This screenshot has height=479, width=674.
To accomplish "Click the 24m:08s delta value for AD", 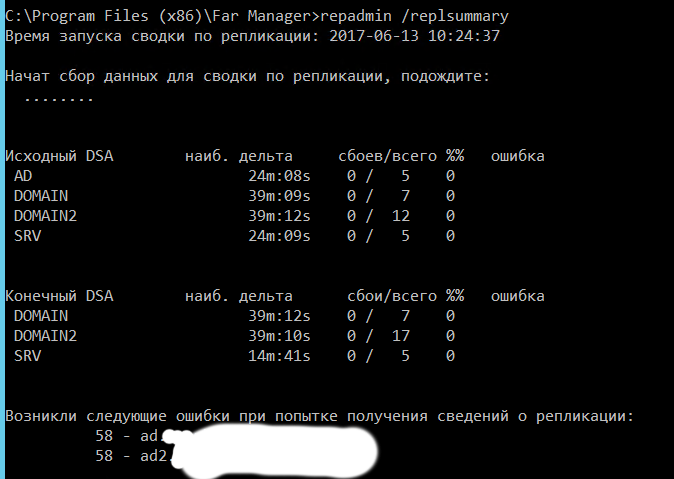I will tap(279, 175).
